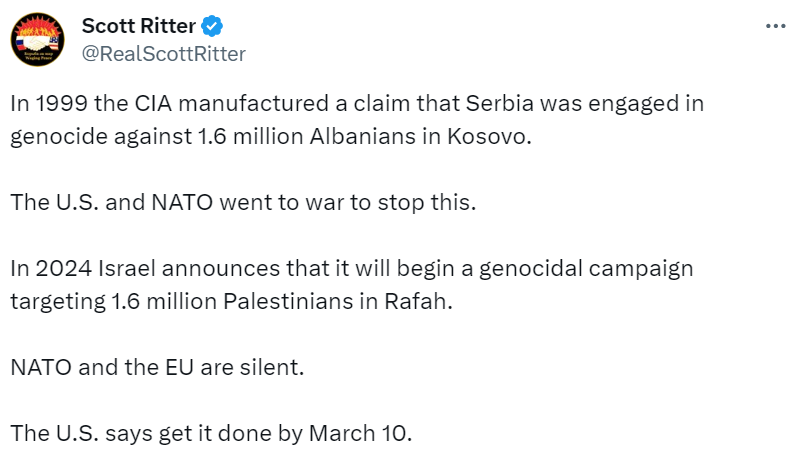Click the last line ending "done by March 10"
This screenshot has width=793, height=473.
point(210,433)
